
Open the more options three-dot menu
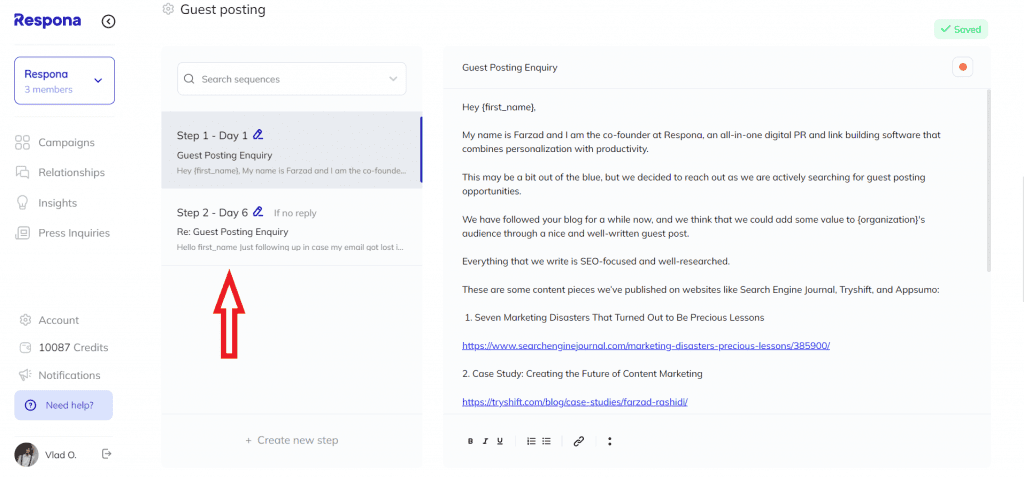pos(609,441)
